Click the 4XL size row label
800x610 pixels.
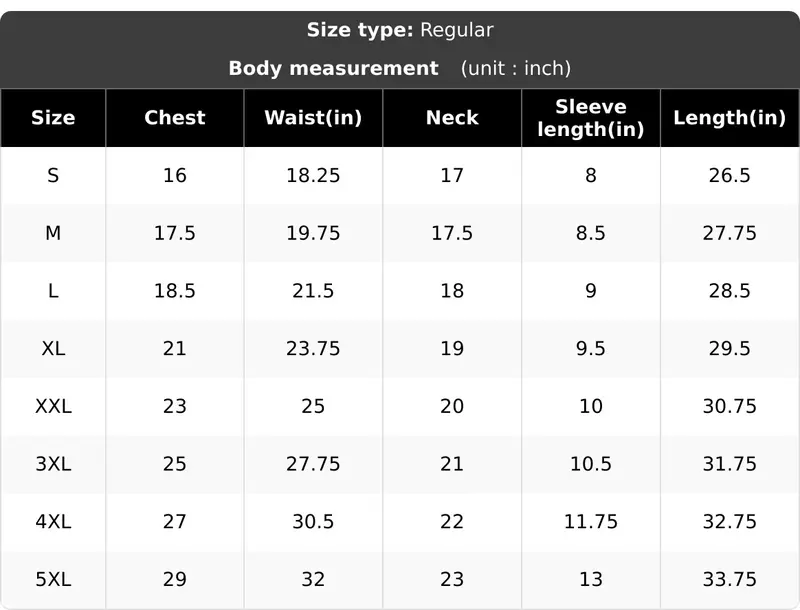point(53,521)
